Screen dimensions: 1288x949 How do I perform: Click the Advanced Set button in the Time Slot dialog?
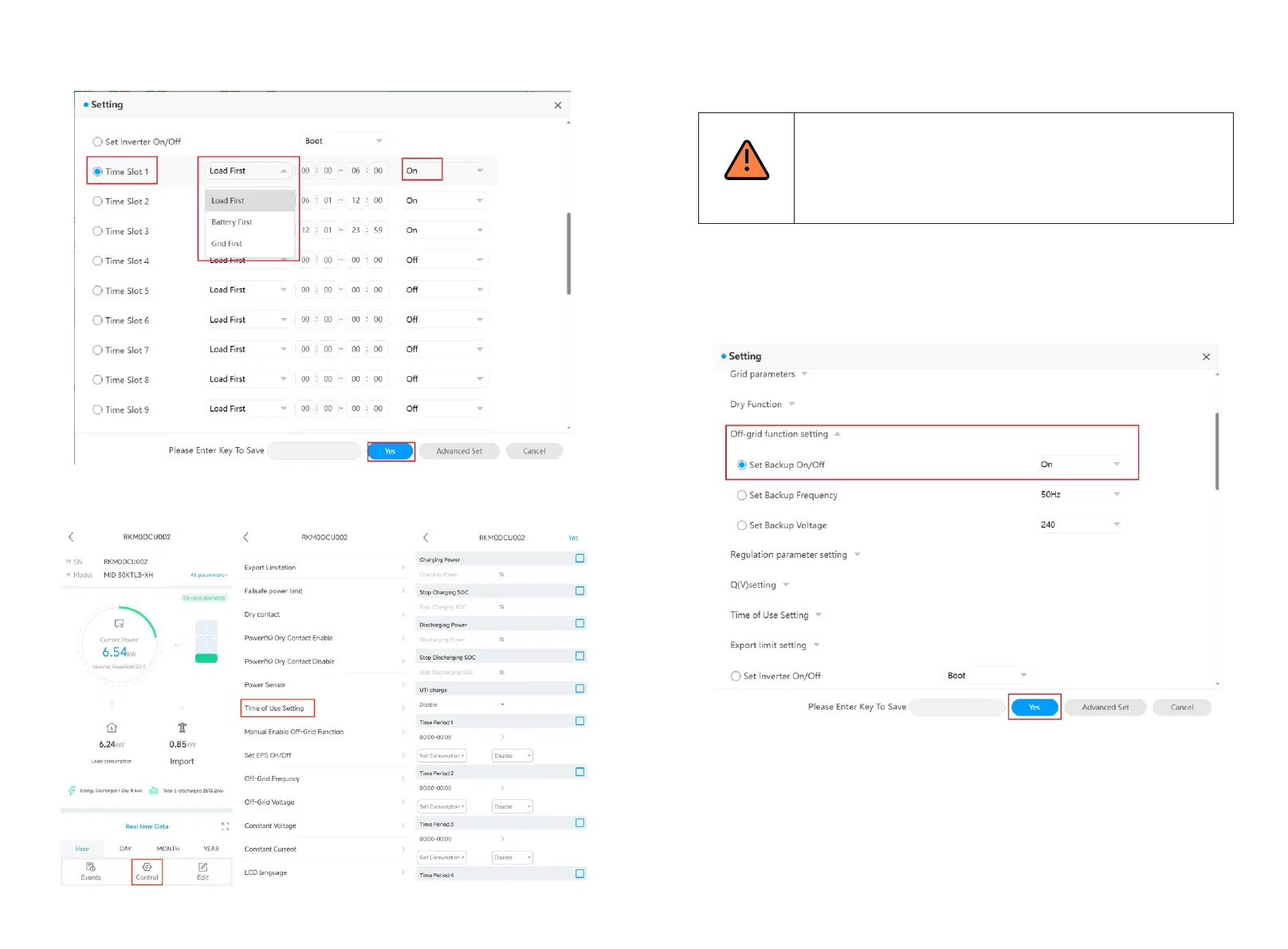pyautogui.click(x=459, y=451)
